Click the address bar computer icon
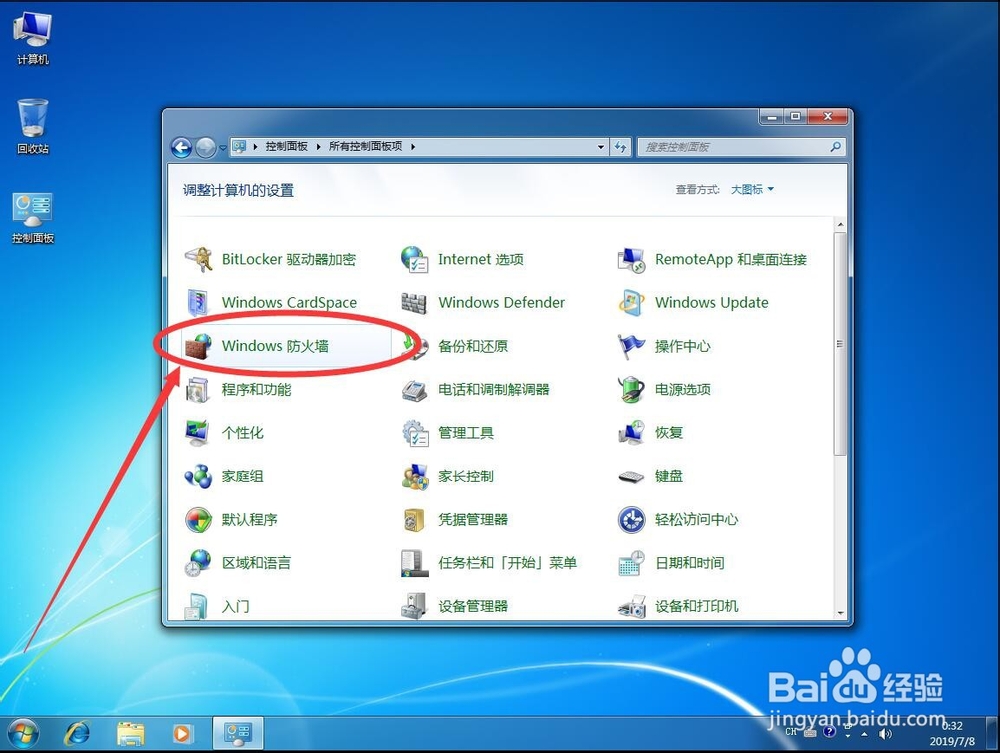The width and height of the screenshot is (1000, 753). 239,147
